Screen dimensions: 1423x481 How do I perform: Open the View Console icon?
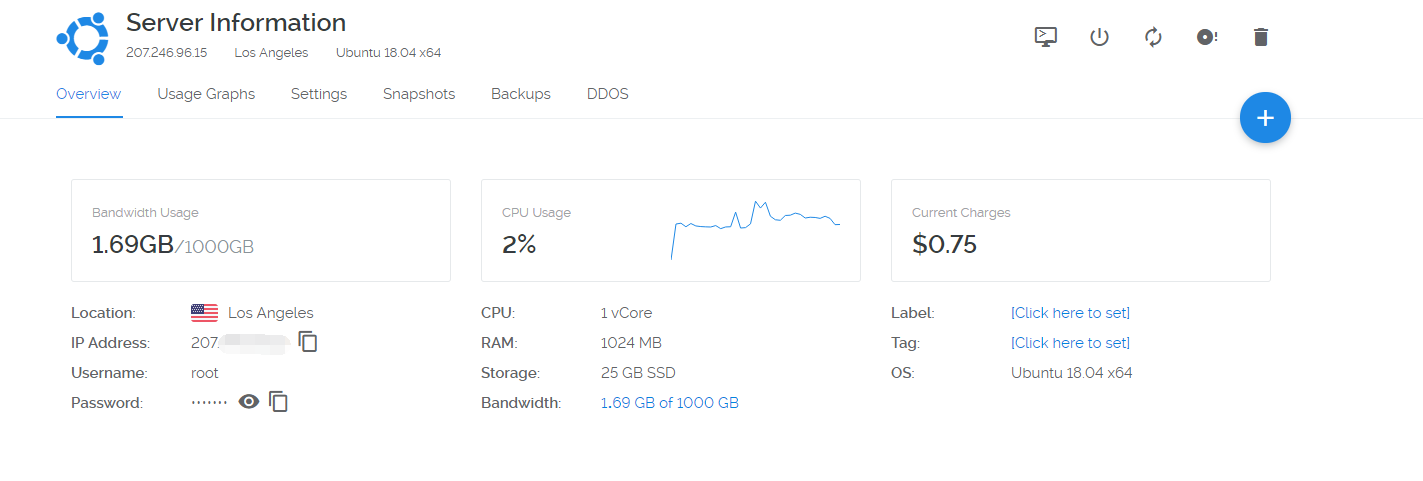click(x=1045, y=37)
